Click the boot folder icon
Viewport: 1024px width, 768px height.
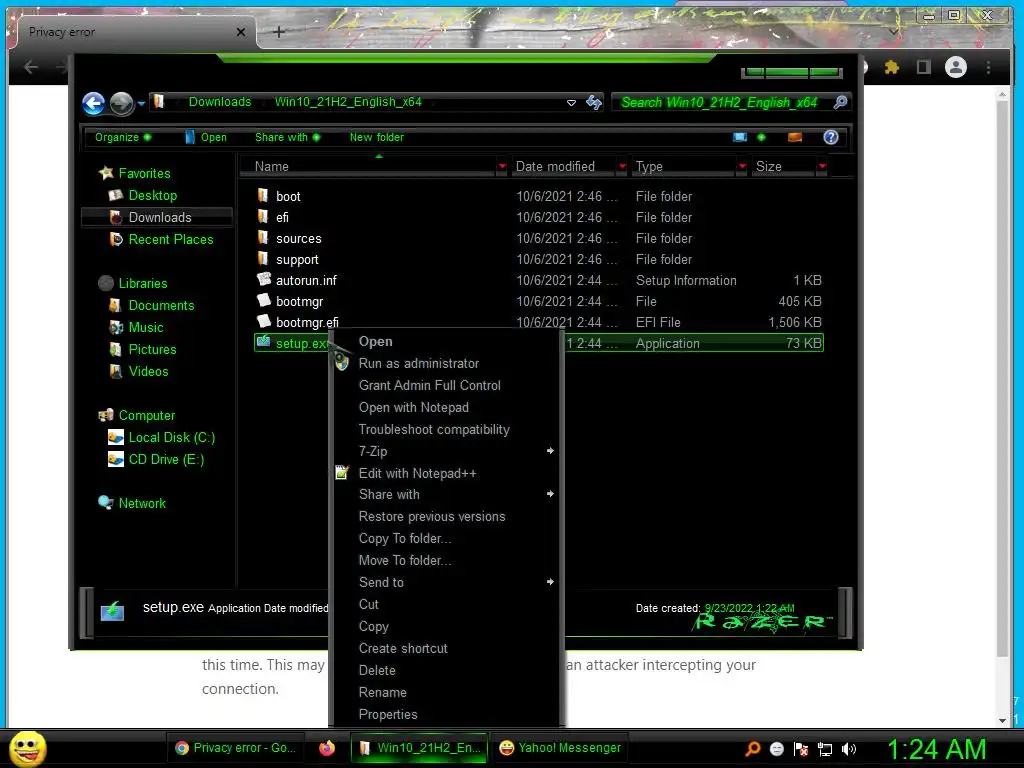point(263,195)
